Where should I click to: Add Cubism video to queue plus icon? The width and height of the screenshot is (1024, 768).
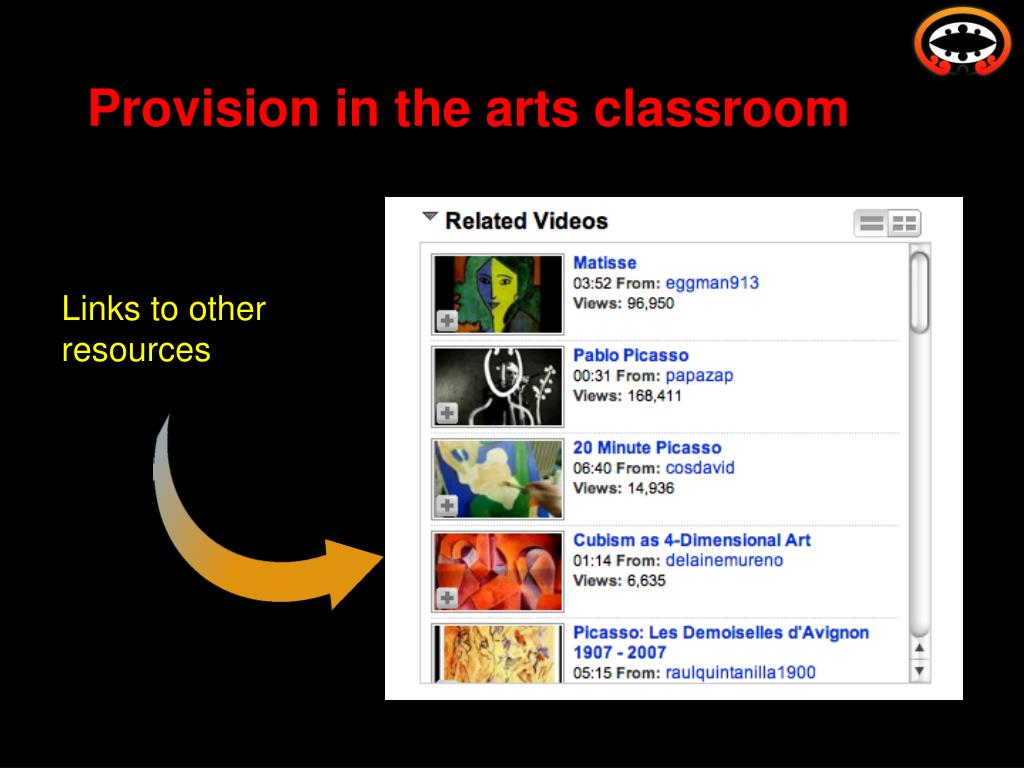click(x=447, y=598)
